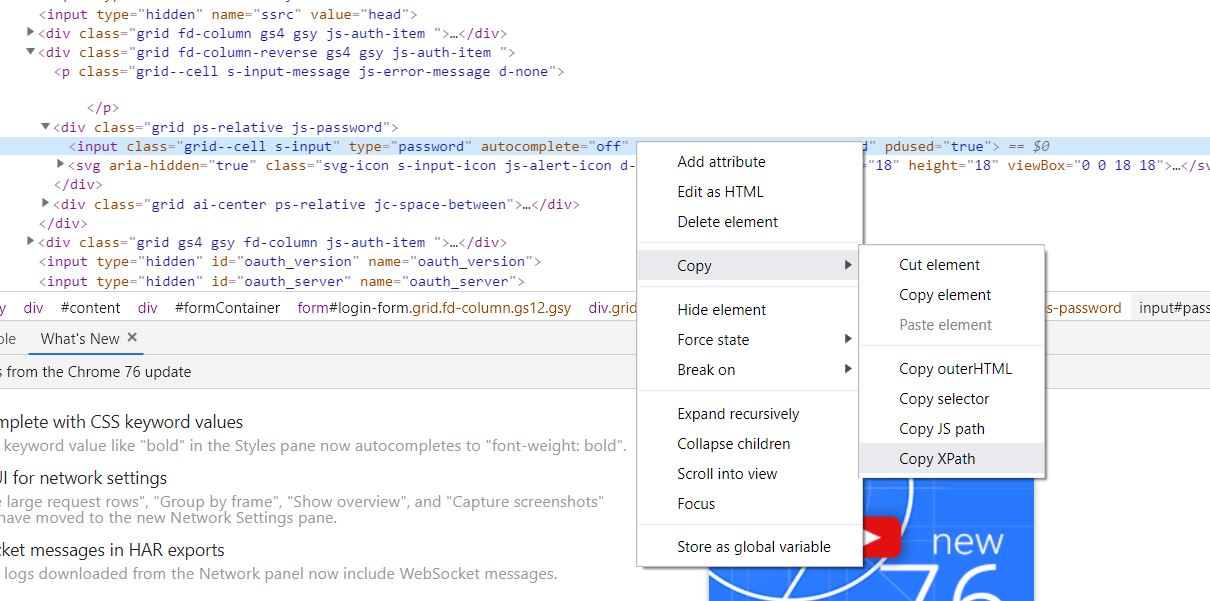
Task: Choose Edit as HTML from context menu
Action: coord(720,192)
